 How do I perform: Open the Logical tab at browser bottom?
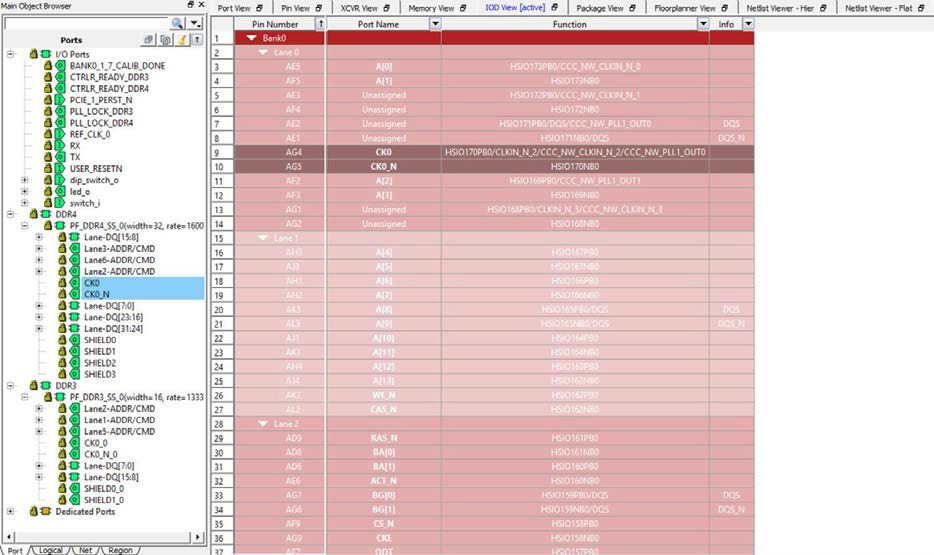51,550
